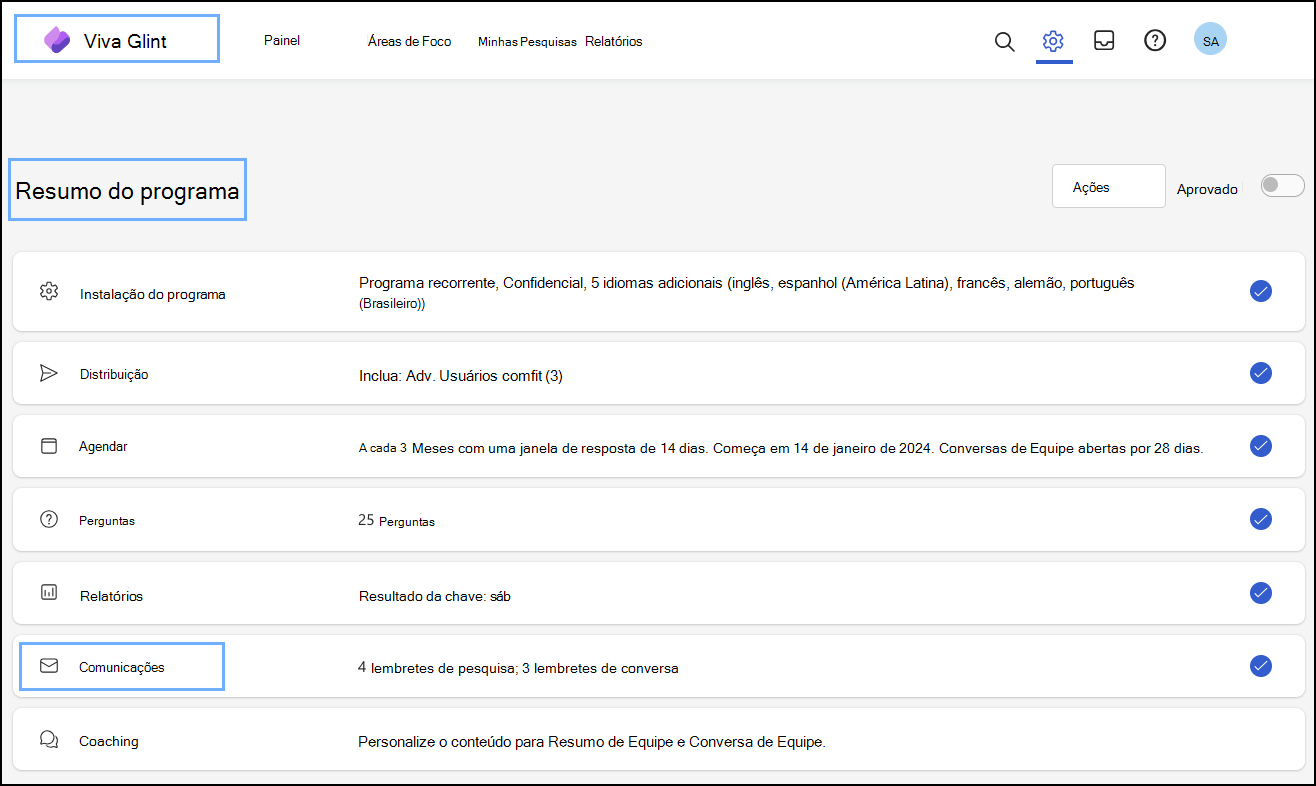Open the SA user avatar

pyautogui.click(x=1210, y=40)
